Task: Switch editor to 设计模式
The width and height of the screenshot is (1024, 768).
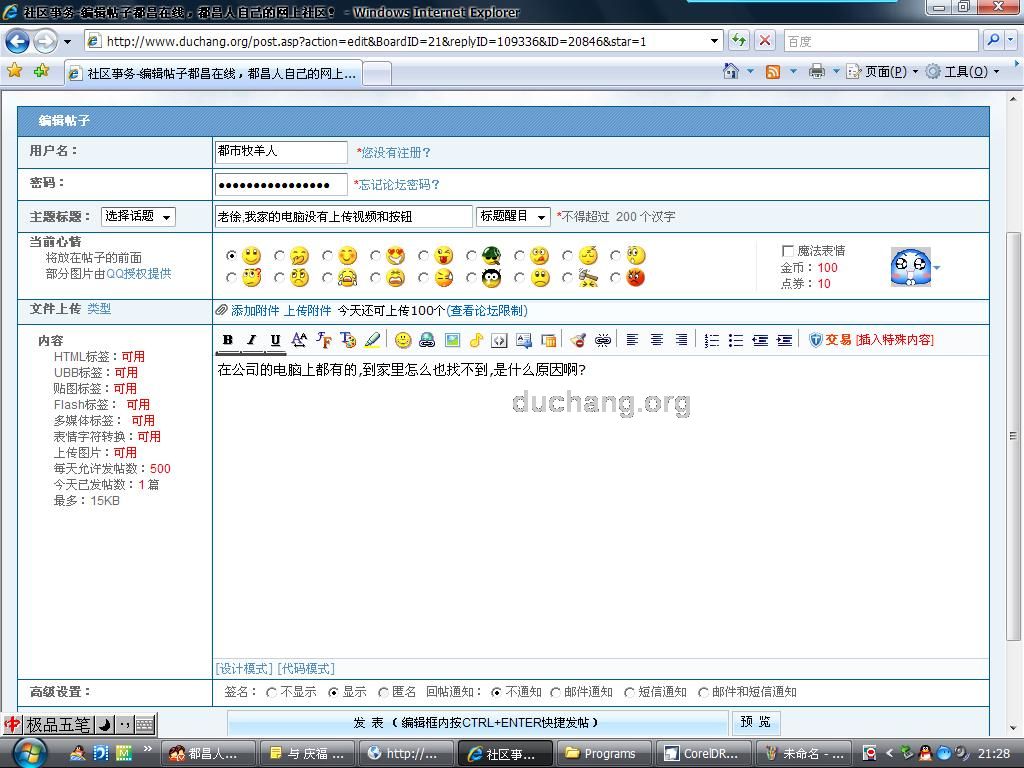Action: click(x=244, y=669)
